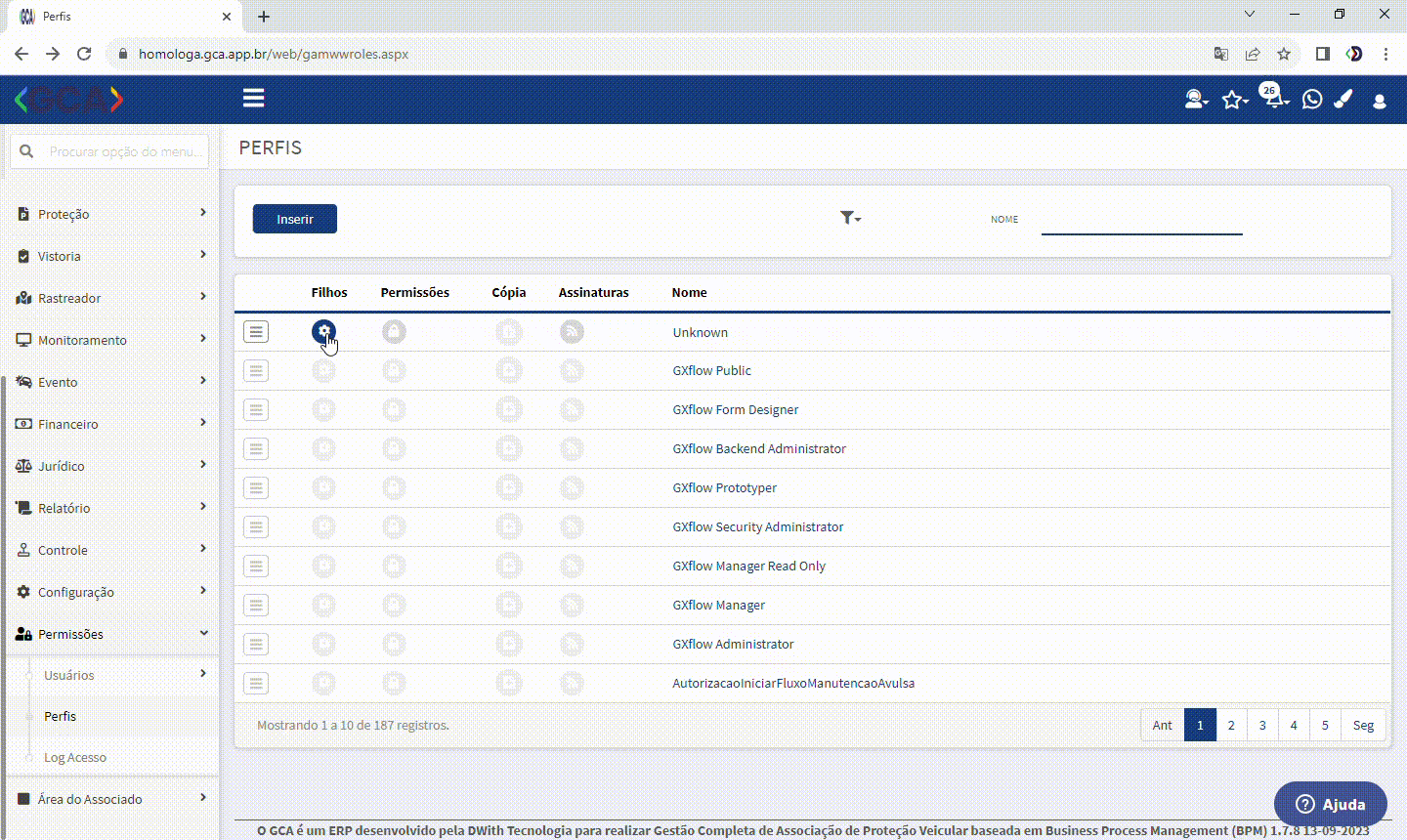Viewport: 1407px width, 840px height.
Task: Click the paintbrush theme icon
Action: pyautogui.click(x=1343, y=100)
